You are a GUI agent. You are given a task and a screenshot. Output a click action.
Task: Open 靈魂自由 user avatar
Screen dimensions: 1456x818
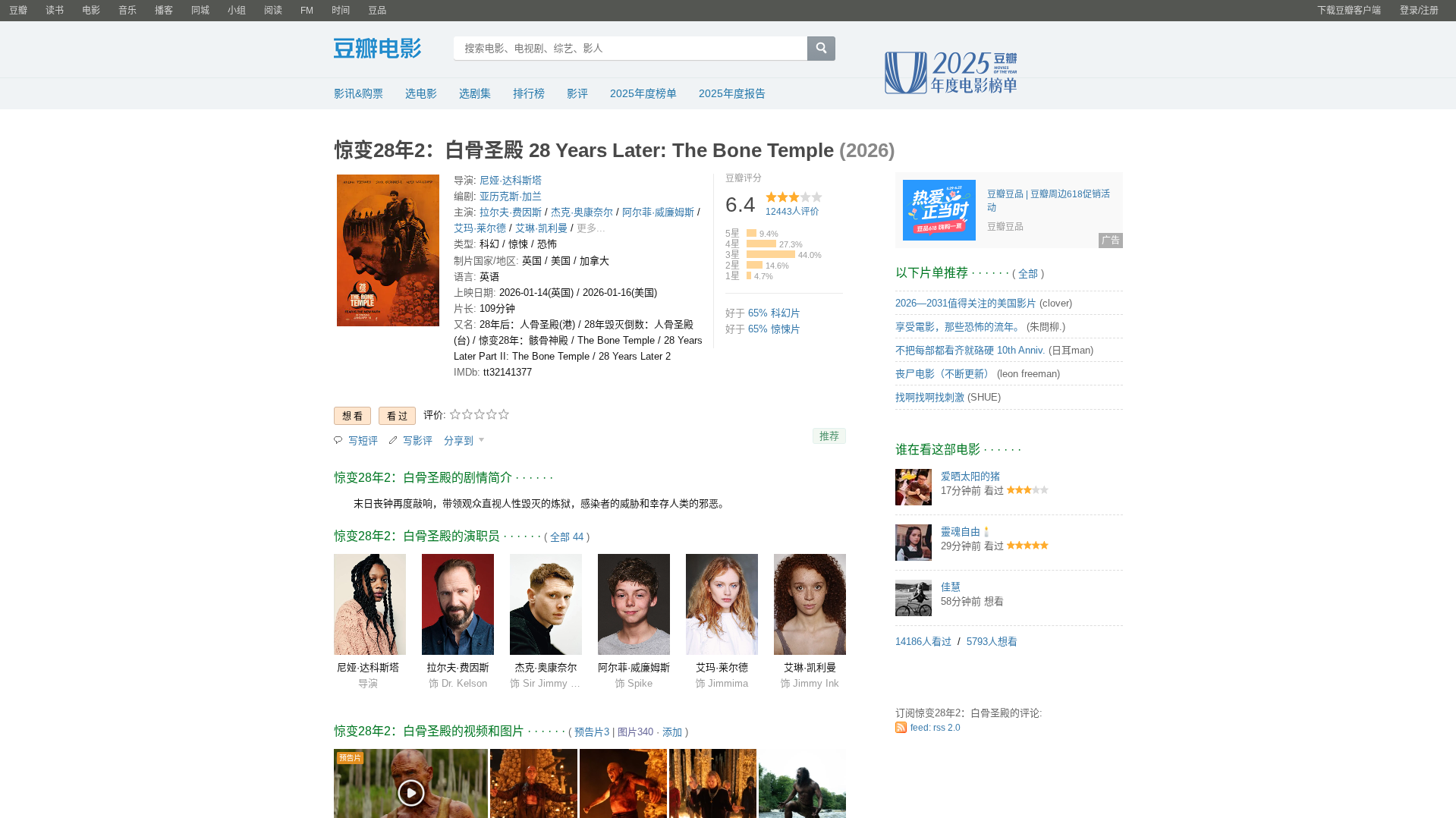[x=914, y=543]
